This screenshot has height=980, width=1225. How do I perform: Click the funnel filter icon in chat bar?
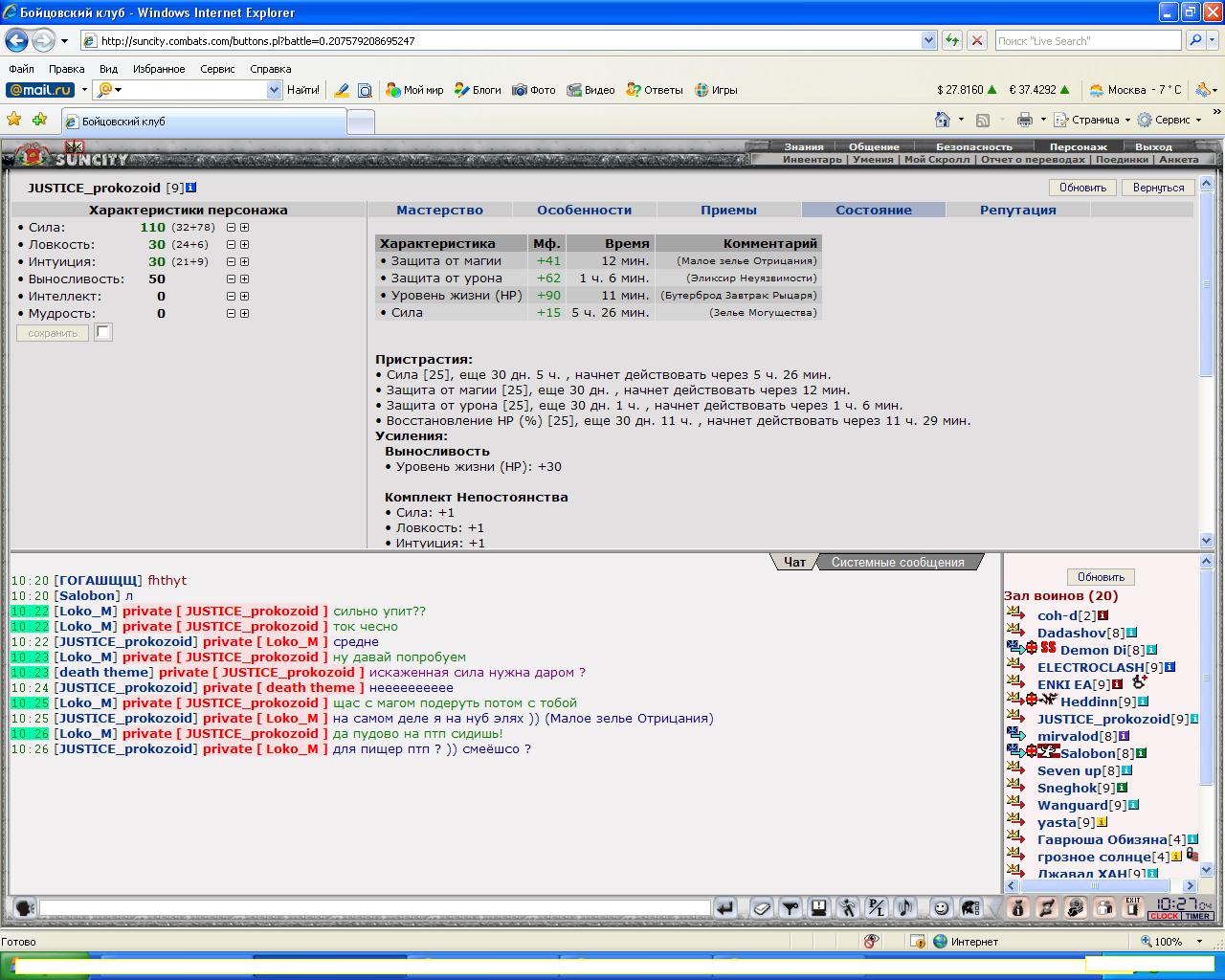coord(791,908)
